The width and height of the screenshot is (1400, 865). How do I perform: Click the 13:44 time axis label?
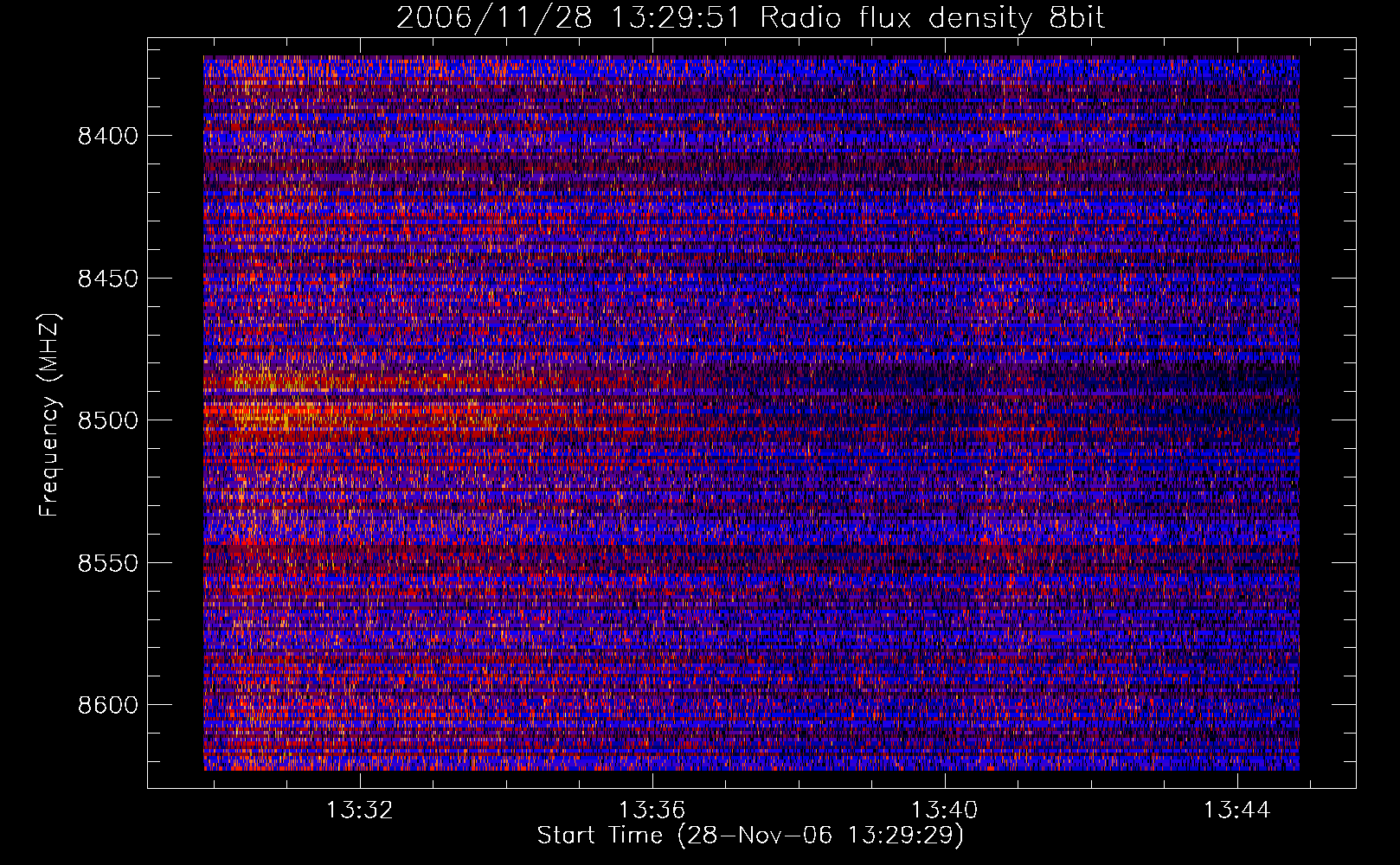(x=1237, y=810)
